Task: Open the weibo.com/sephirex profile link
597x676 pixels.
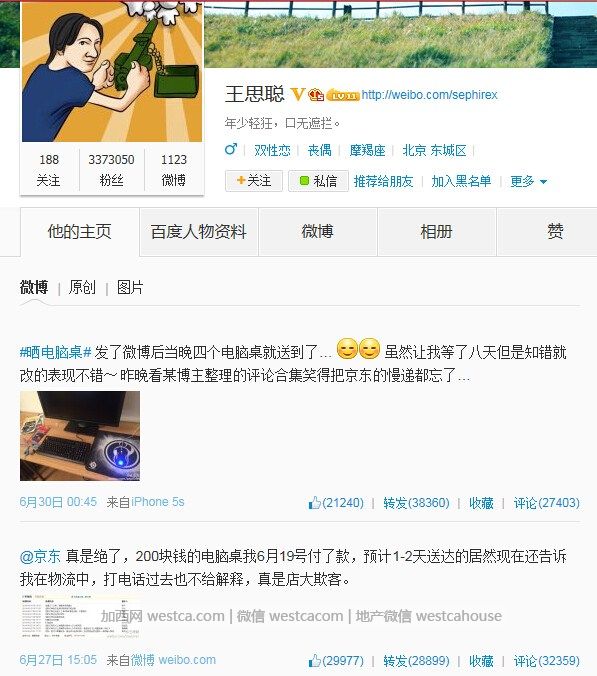Action: [429, 95]
